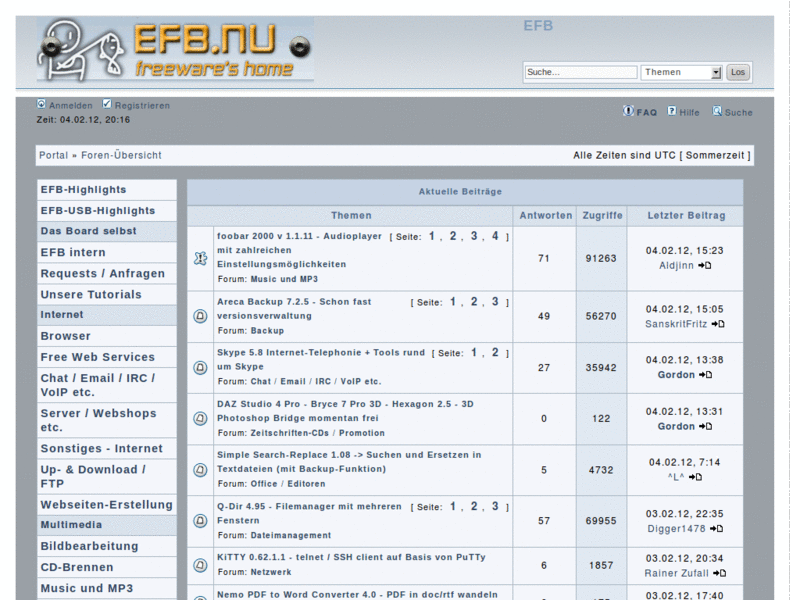
Task: Click the topic icon beside Skype 5.8
Action: pos(201,367)
